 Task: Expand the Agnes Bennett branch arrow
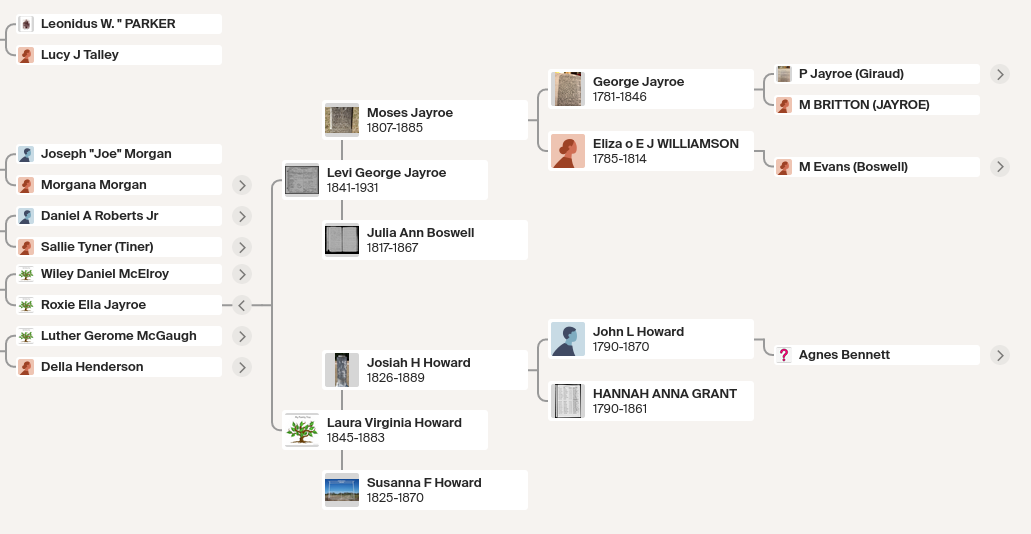click(999, 355)
